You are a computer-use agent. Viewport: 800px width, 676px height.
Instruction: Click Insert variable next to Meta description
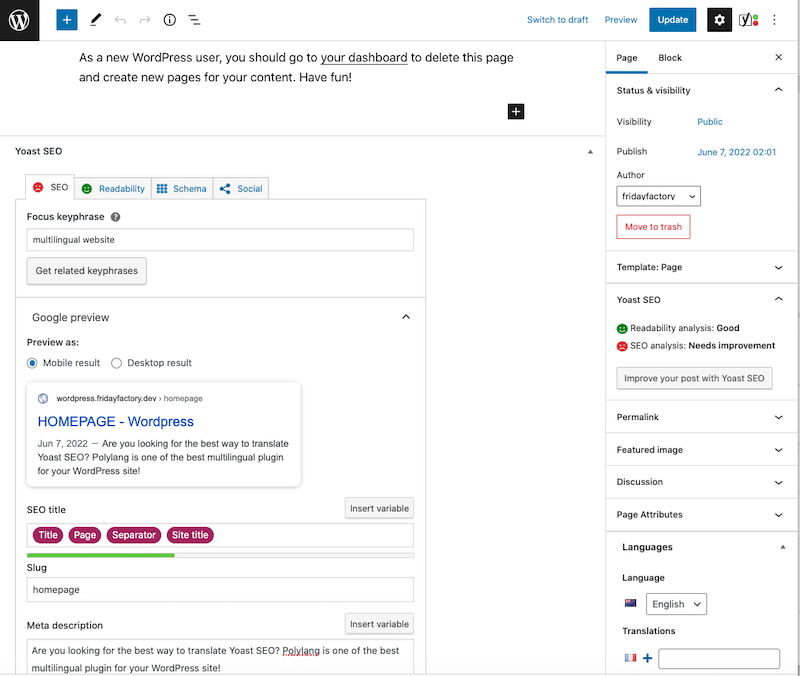379,624
